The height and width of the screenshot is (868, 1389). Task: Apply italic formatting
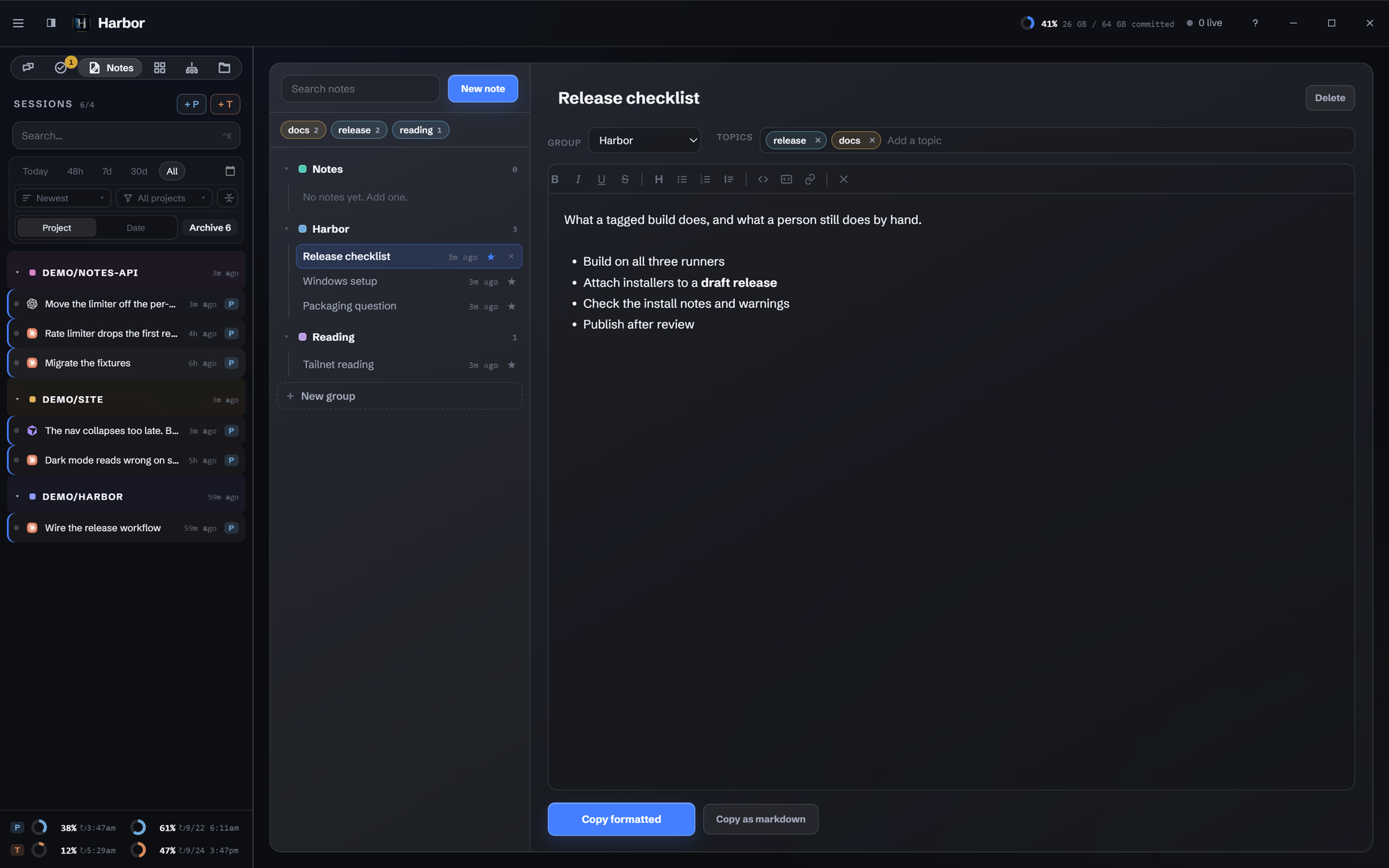coord(578,179)
